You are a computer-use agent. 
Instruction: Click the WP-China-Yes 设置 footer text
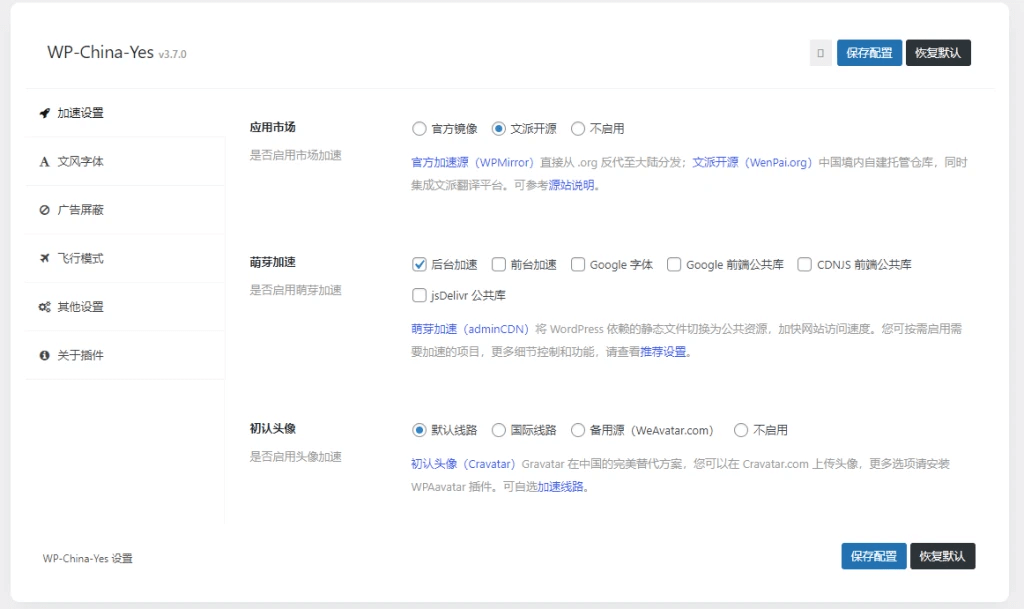pyautogui.click(x=88, y=559)
